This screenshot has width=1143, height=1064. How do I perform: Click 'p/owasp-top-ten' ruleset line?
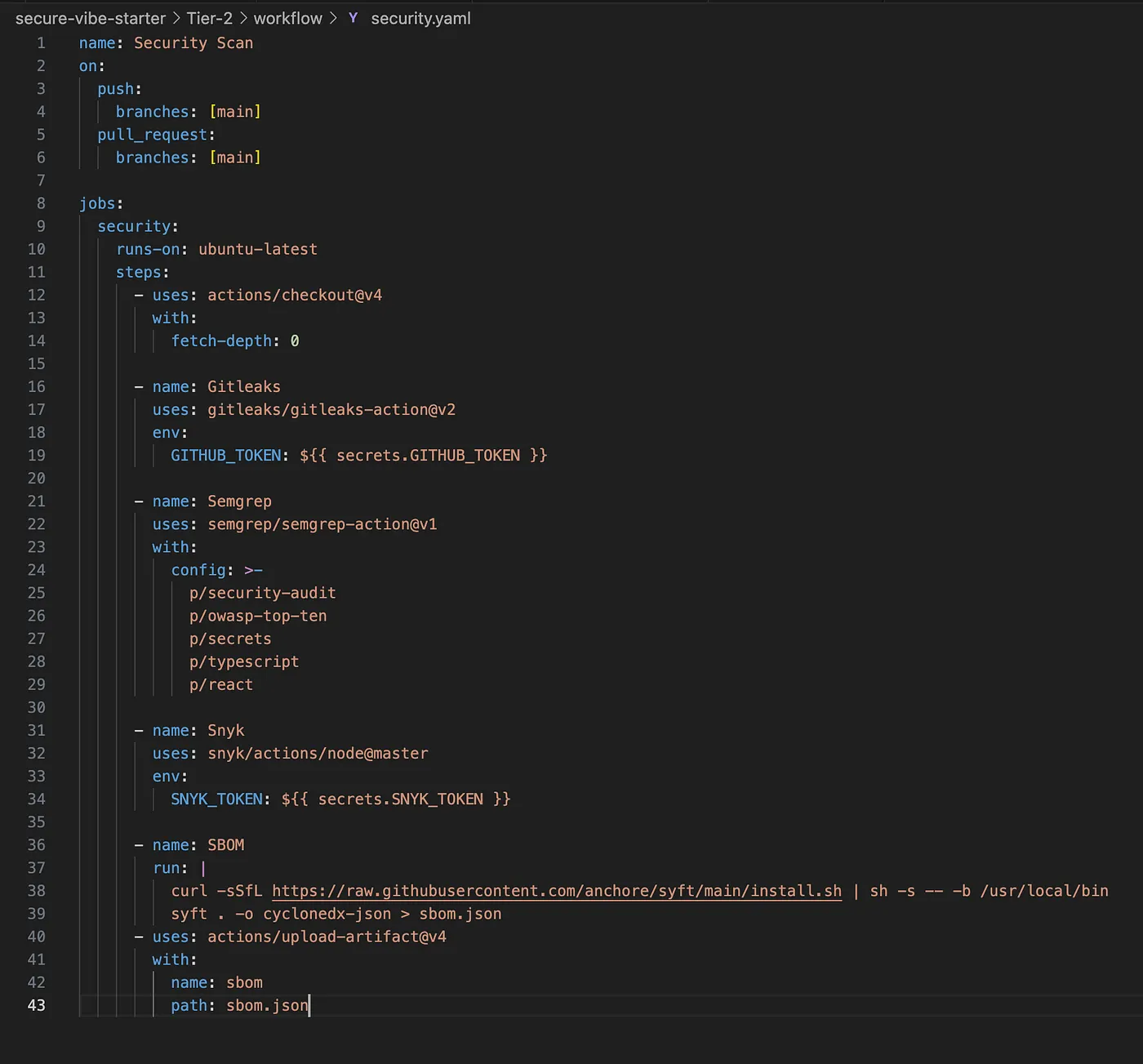(x=258, y=616)
